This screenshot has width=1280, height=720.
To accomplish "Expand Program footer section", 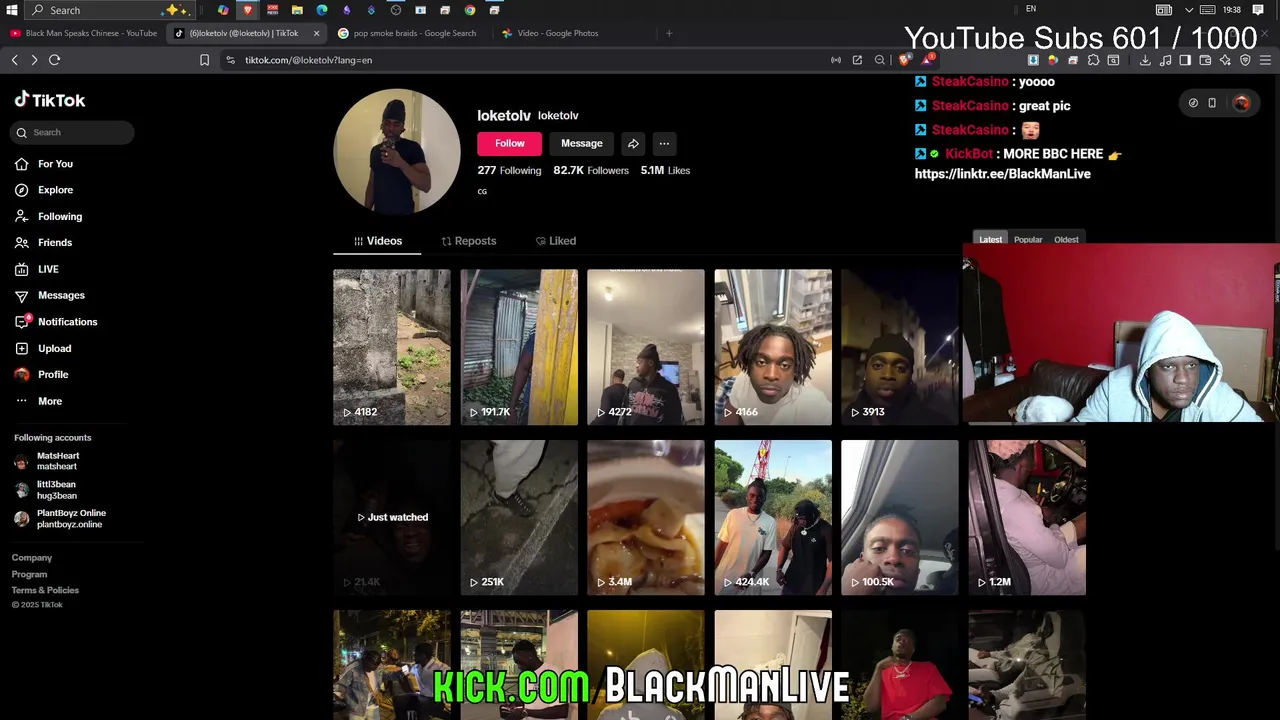I will click(x=30, y=574).
